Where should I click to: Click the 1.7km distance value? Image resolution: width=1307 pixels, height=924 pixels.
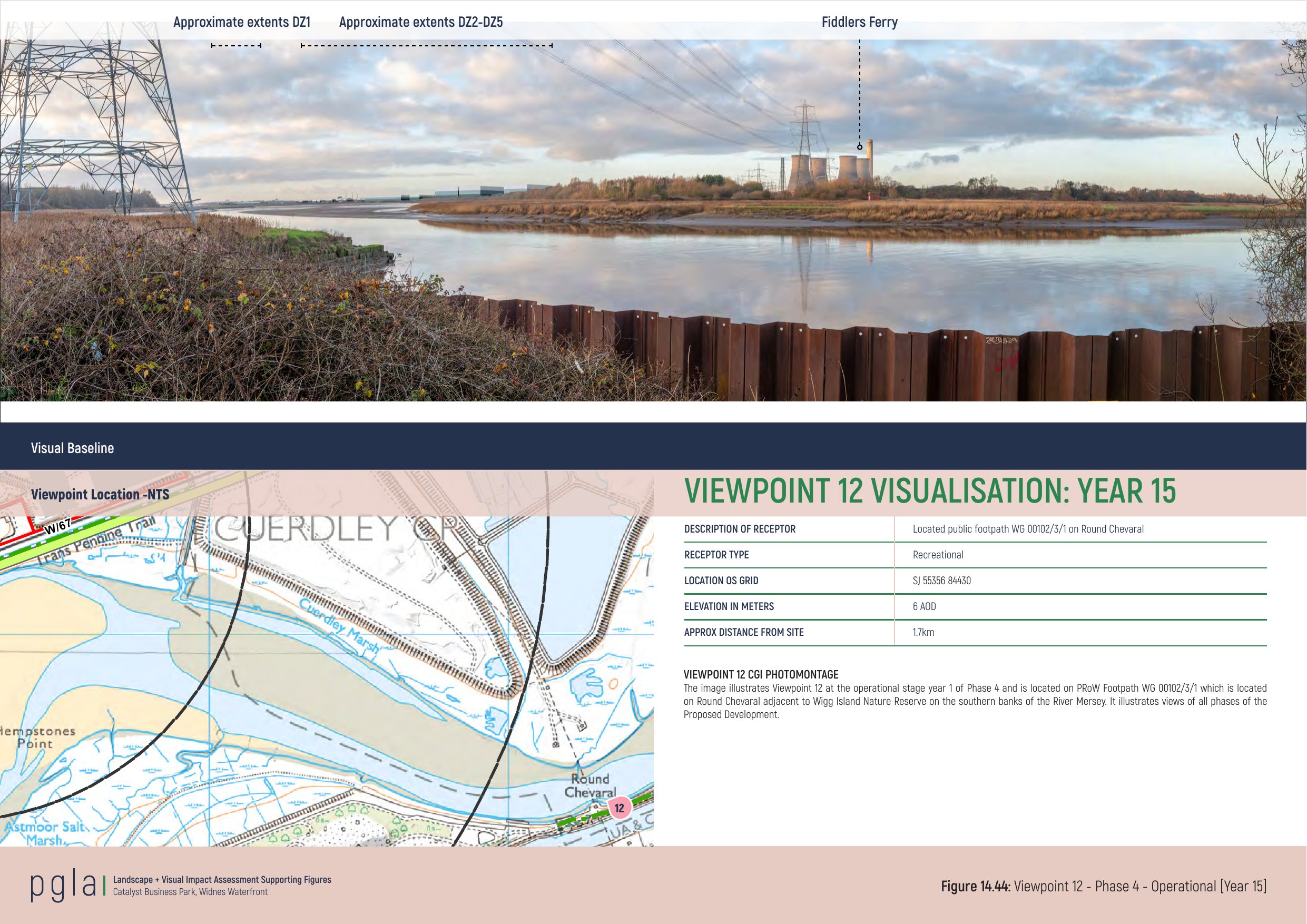pos(923,632)
